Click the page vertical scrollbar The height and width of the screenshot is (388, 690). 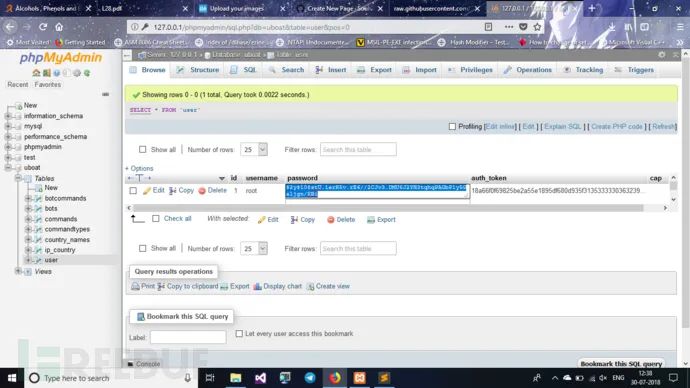pyautogui.click(x=685, y=194)
